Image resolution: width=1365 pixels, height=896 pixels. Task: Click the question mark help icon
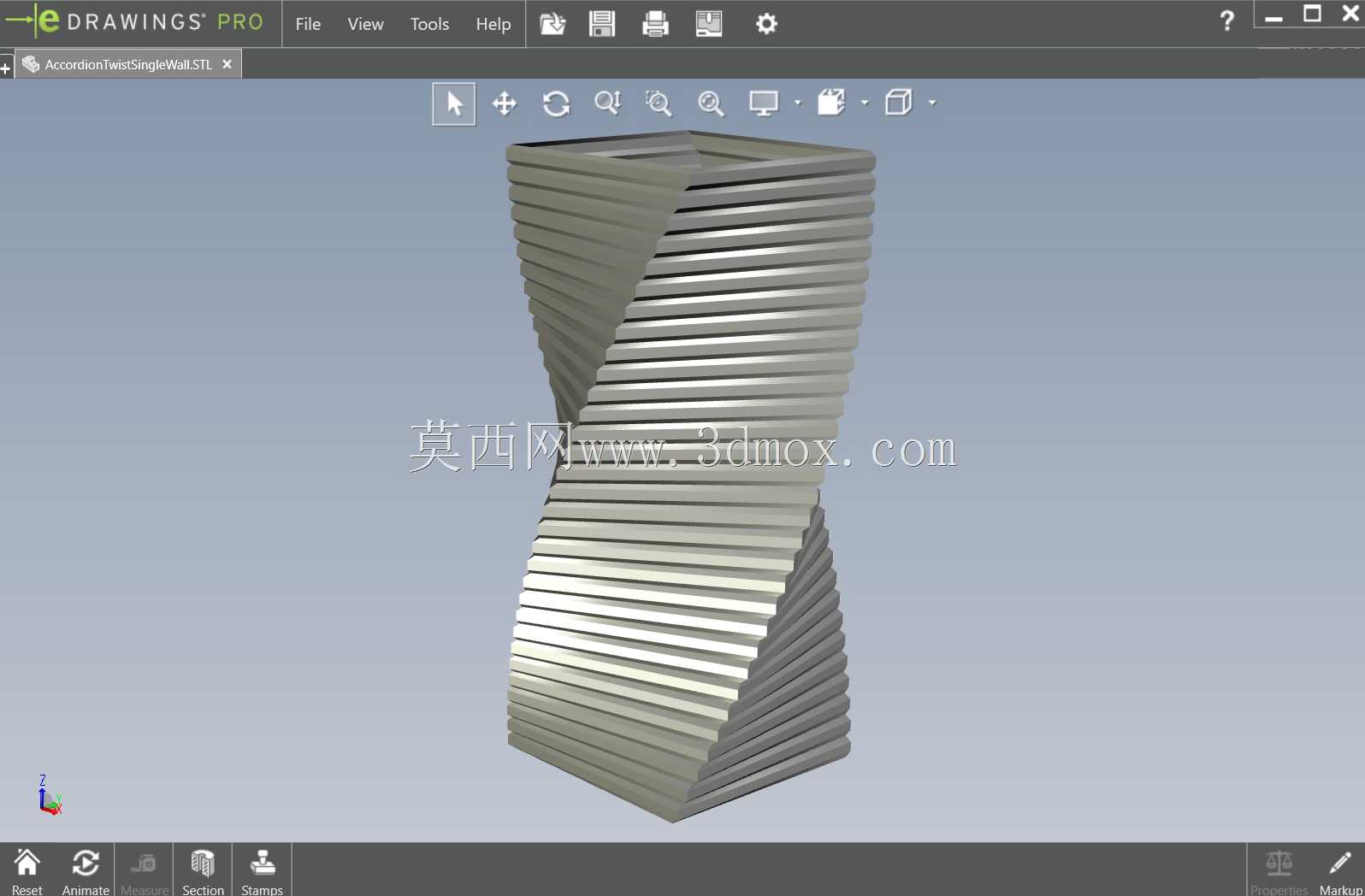[1227, 21]
